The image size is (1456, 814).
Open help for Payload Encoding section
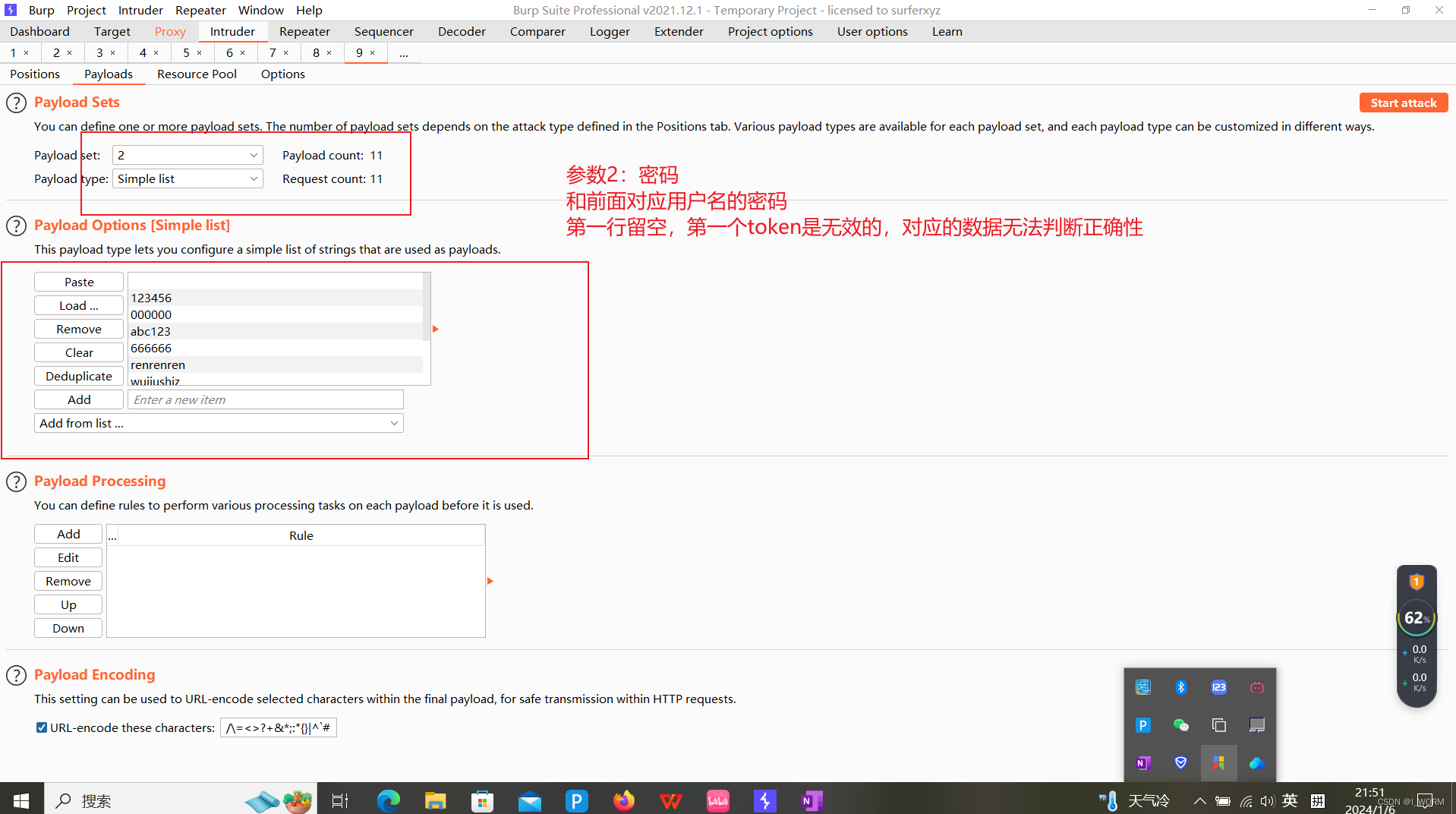coord(17,675)
